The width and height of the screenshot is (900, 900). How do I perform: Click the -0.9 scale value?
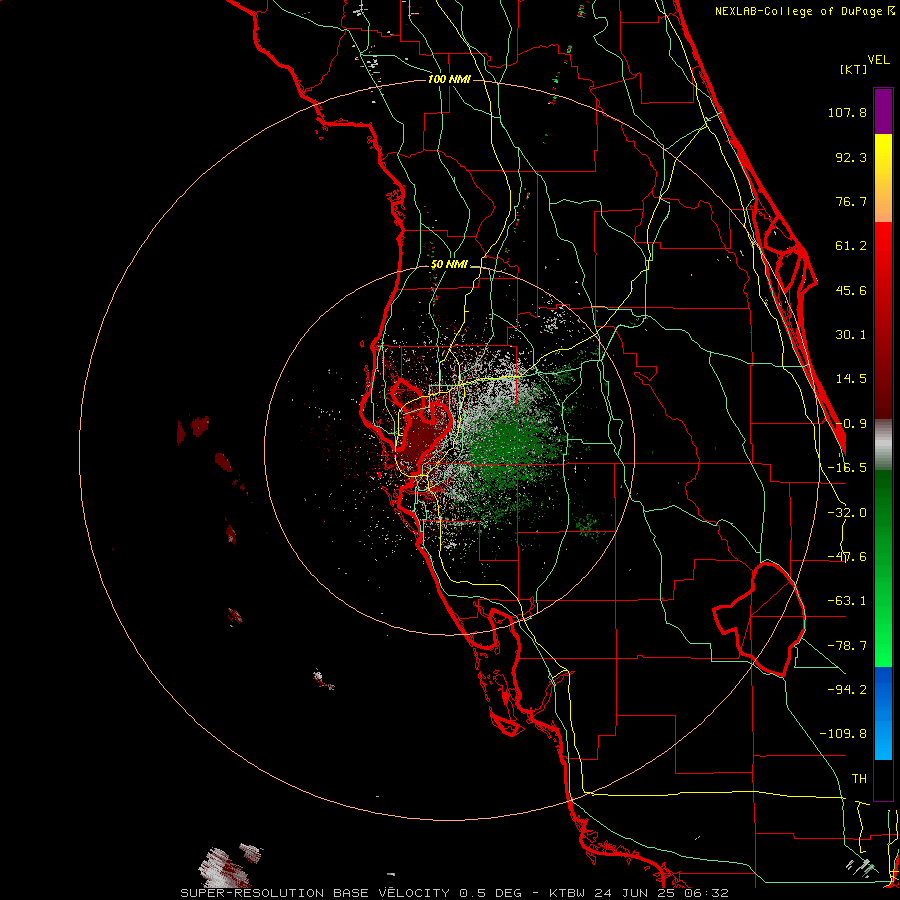click(851, 424)
